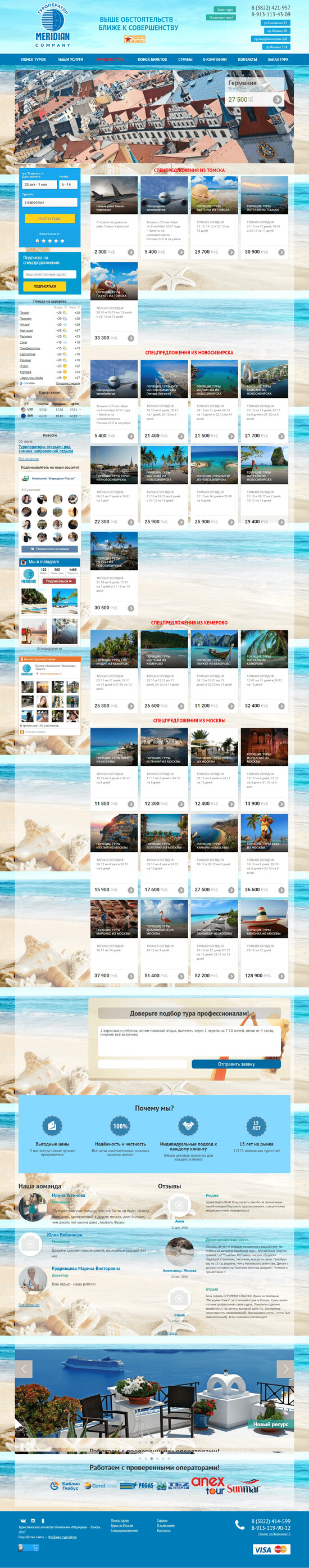Open the Instagram icon in the footer
The height and width of the screenshot is (1568, 309).
(x=33, y=1520)
